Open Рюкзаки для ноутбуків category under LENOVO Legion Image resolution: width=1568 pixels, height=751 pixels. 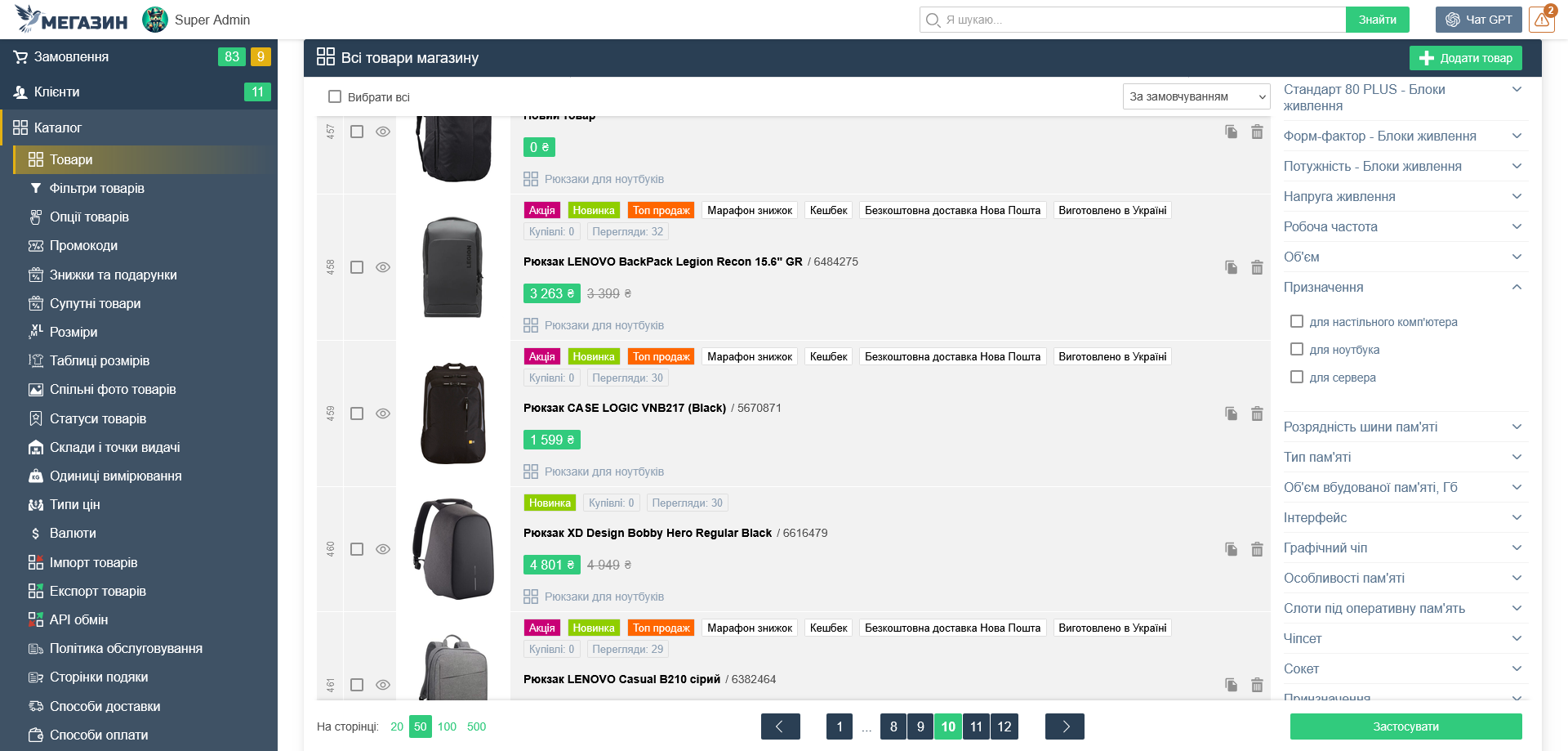click(x=604, y=326)
